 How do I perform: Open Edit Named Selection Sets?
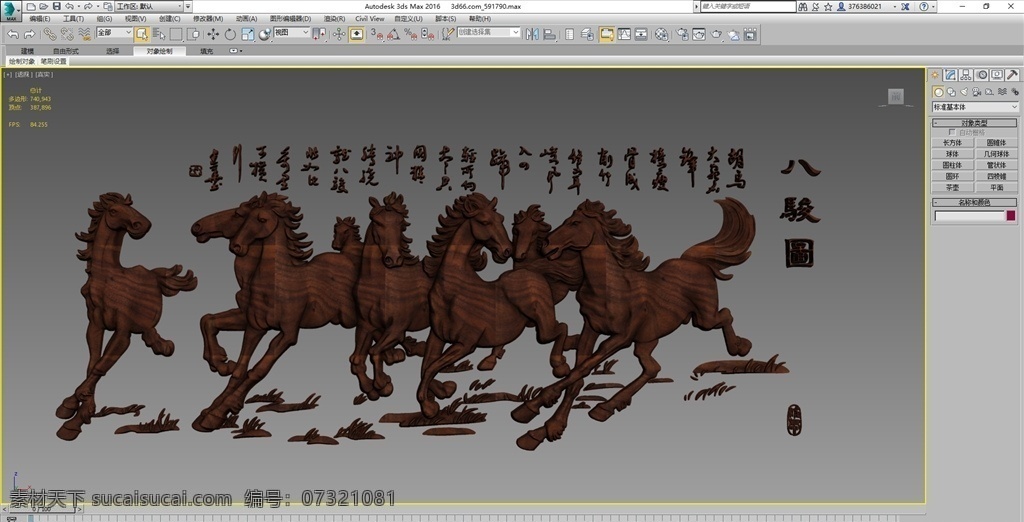447,34
